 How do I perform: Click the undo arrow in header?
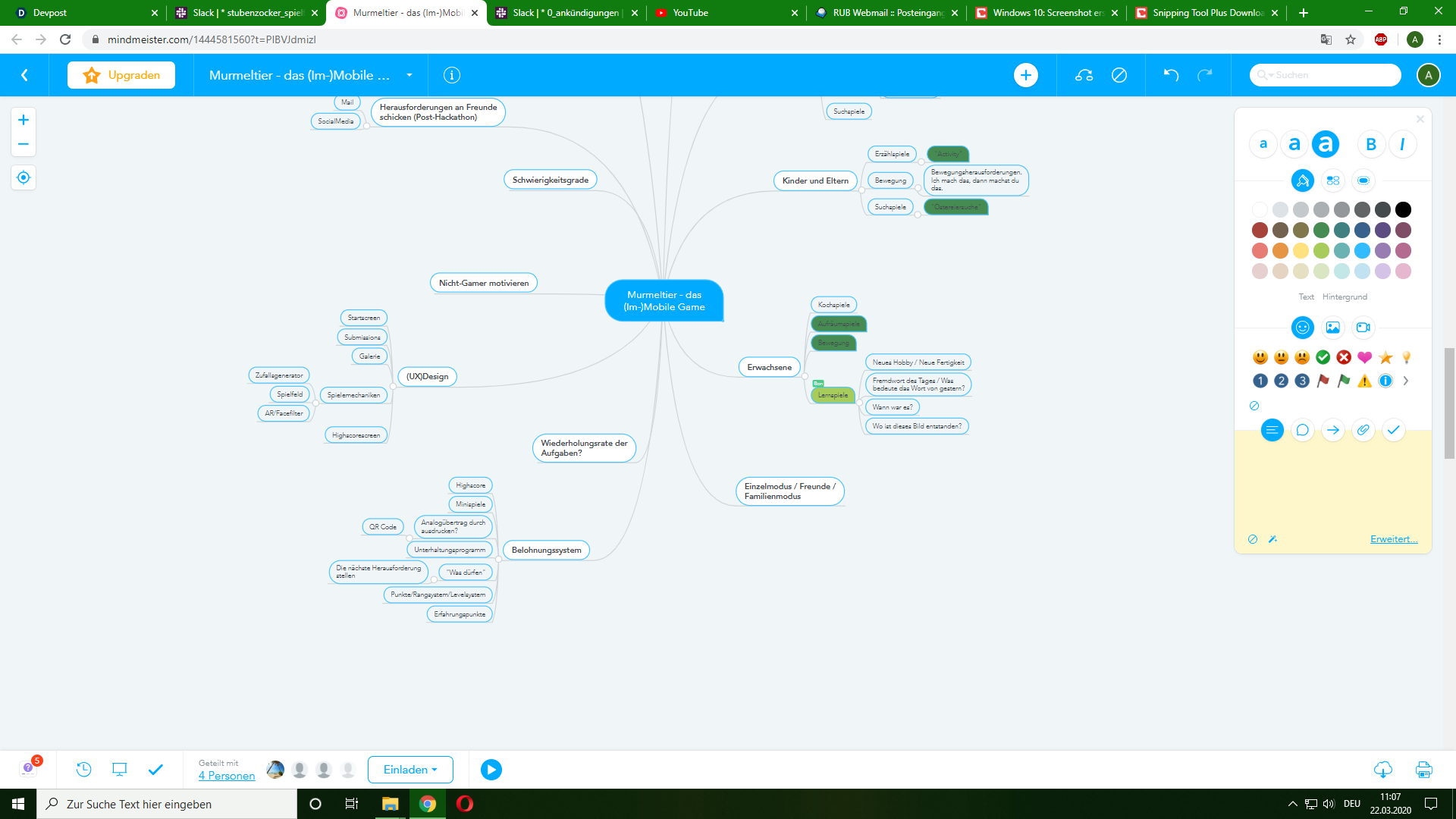coord(1171,75)
